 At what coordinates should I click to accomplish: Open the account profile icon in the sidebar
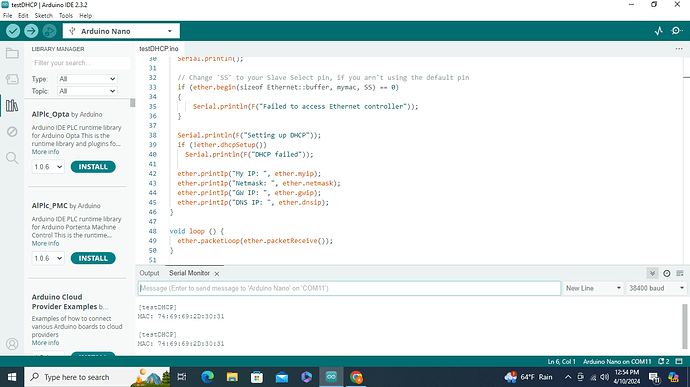pos(12,344)
